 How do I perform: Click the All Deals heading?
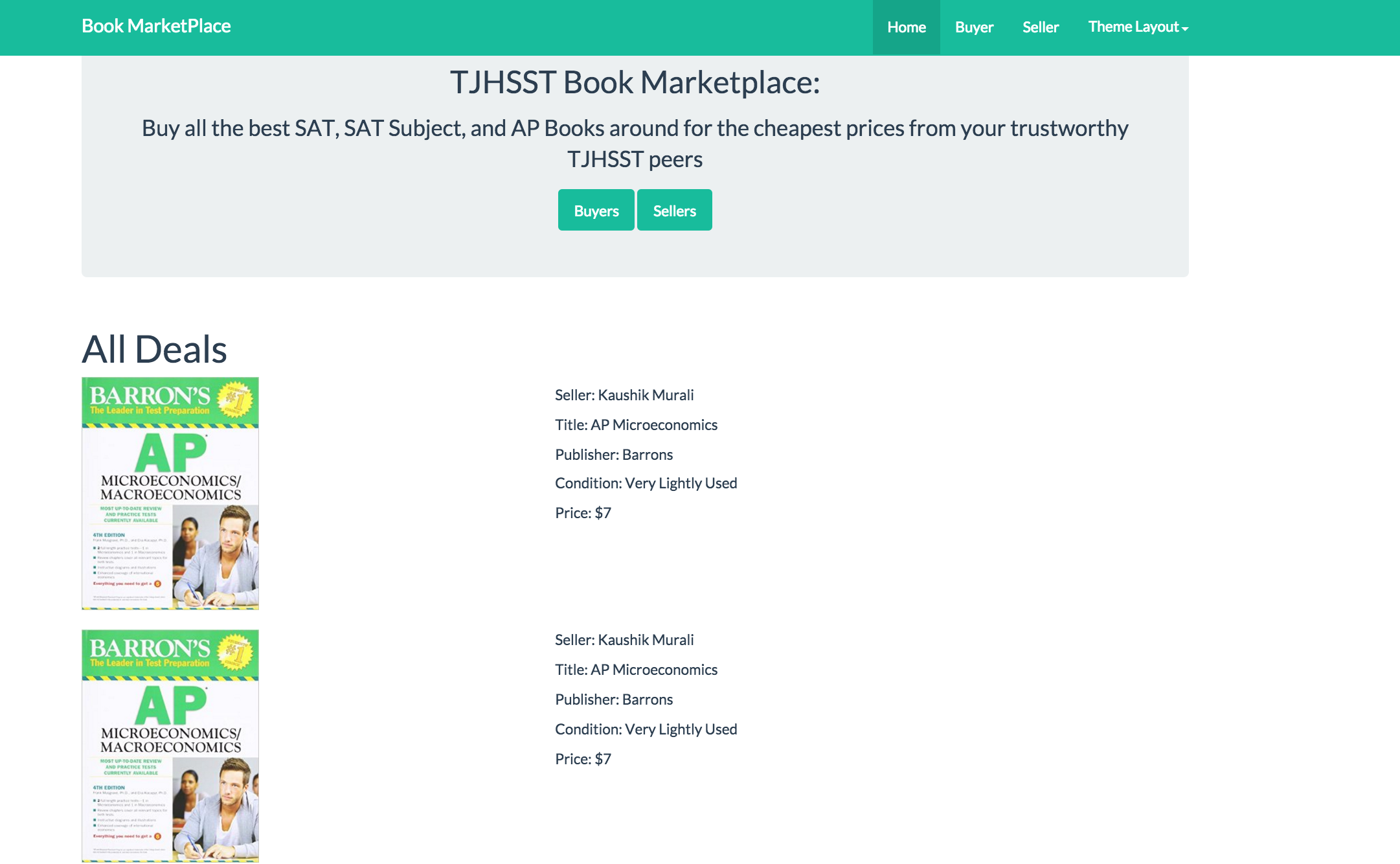pos(154,349)
